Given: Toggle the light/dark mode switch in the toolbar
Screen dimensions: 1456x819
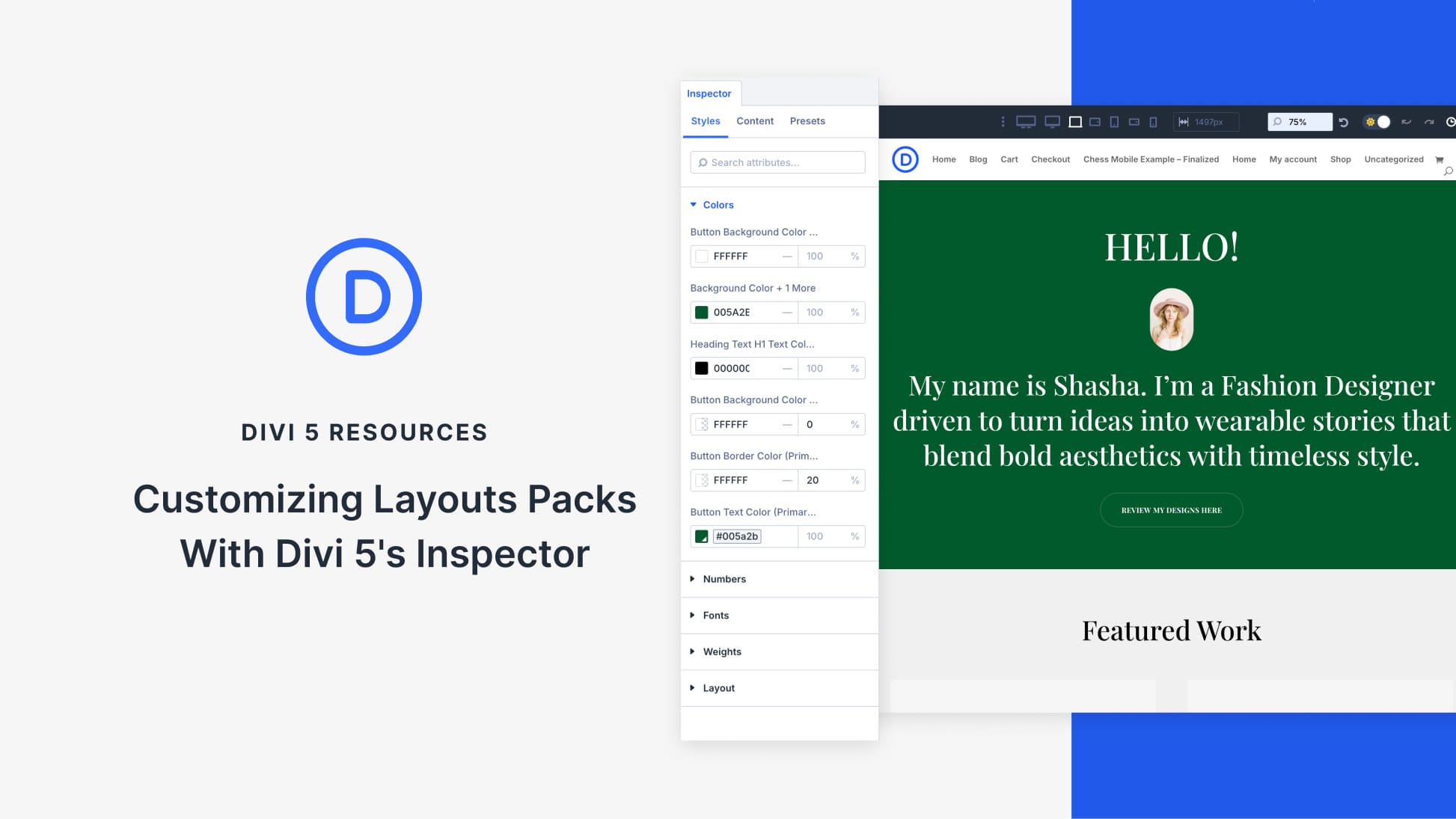Looking at the screenshot, I should pos(1377,121).
